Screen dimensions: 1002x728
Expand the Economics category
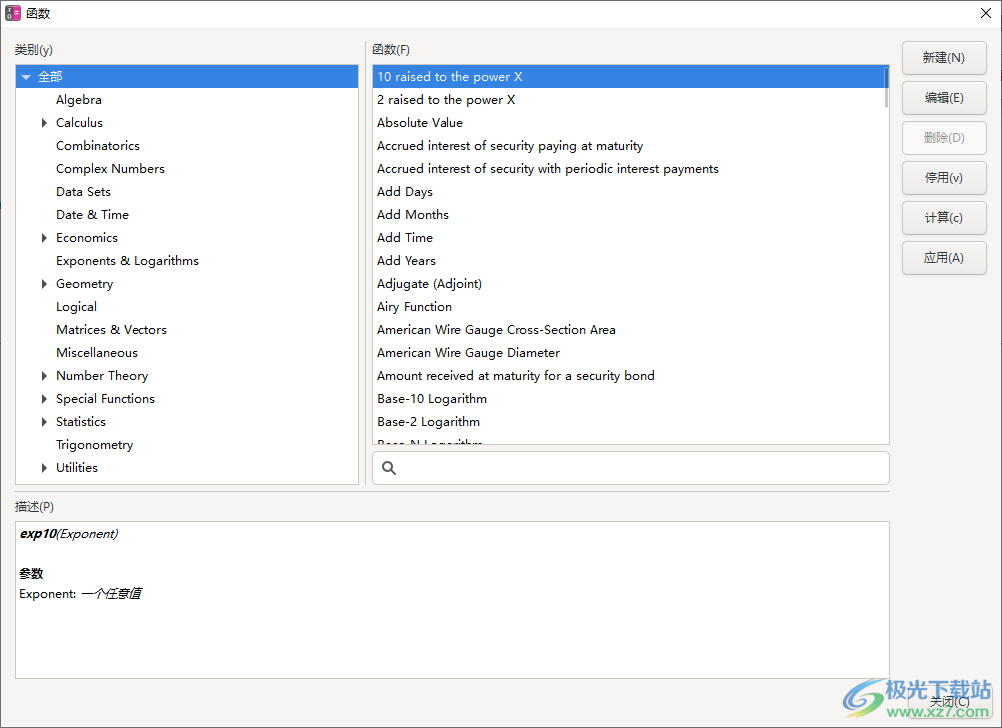click(x=44, y=238)
